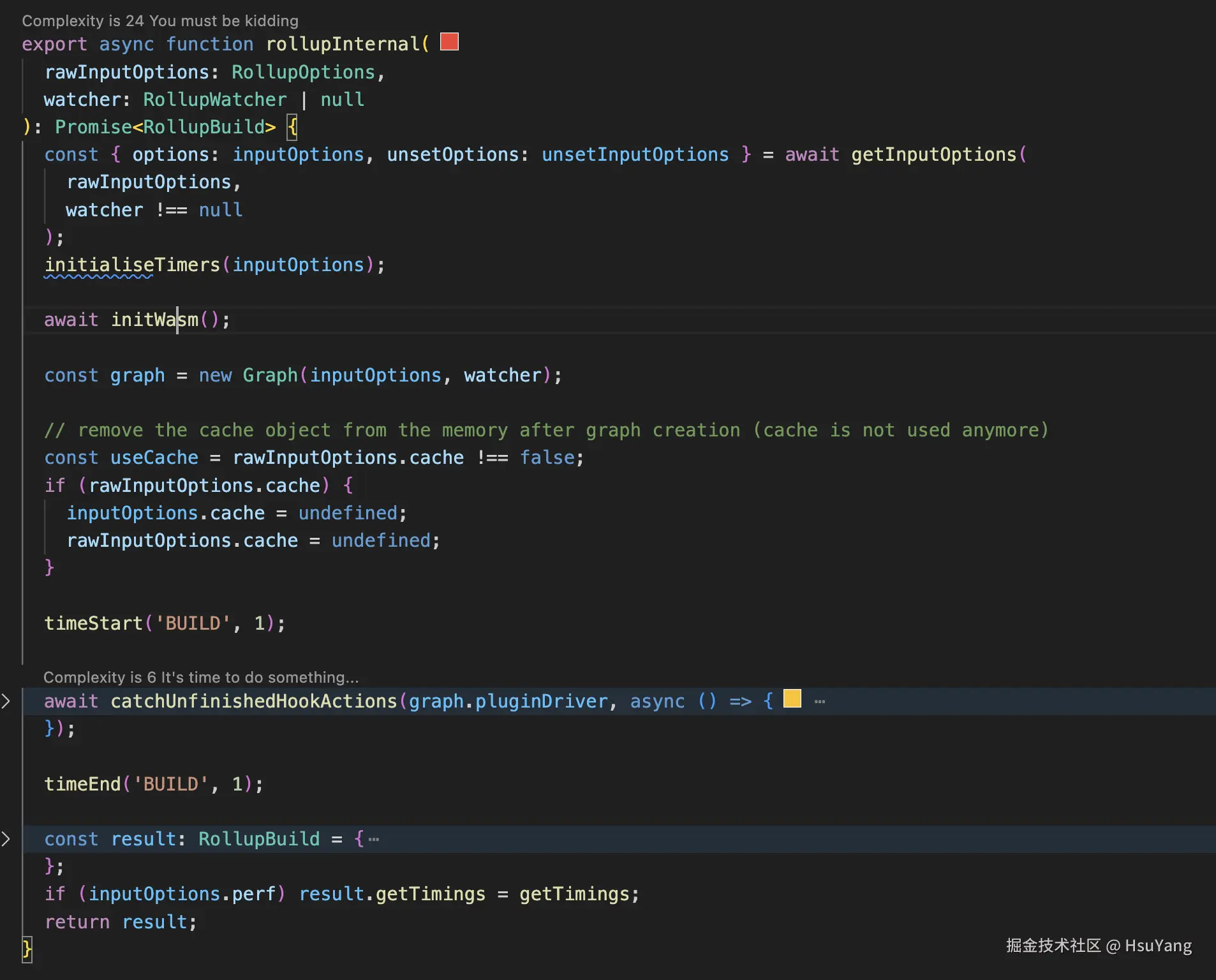Click the unsetOptions destructured property
Screen dimensions: 1216x980
pos(453,154)
